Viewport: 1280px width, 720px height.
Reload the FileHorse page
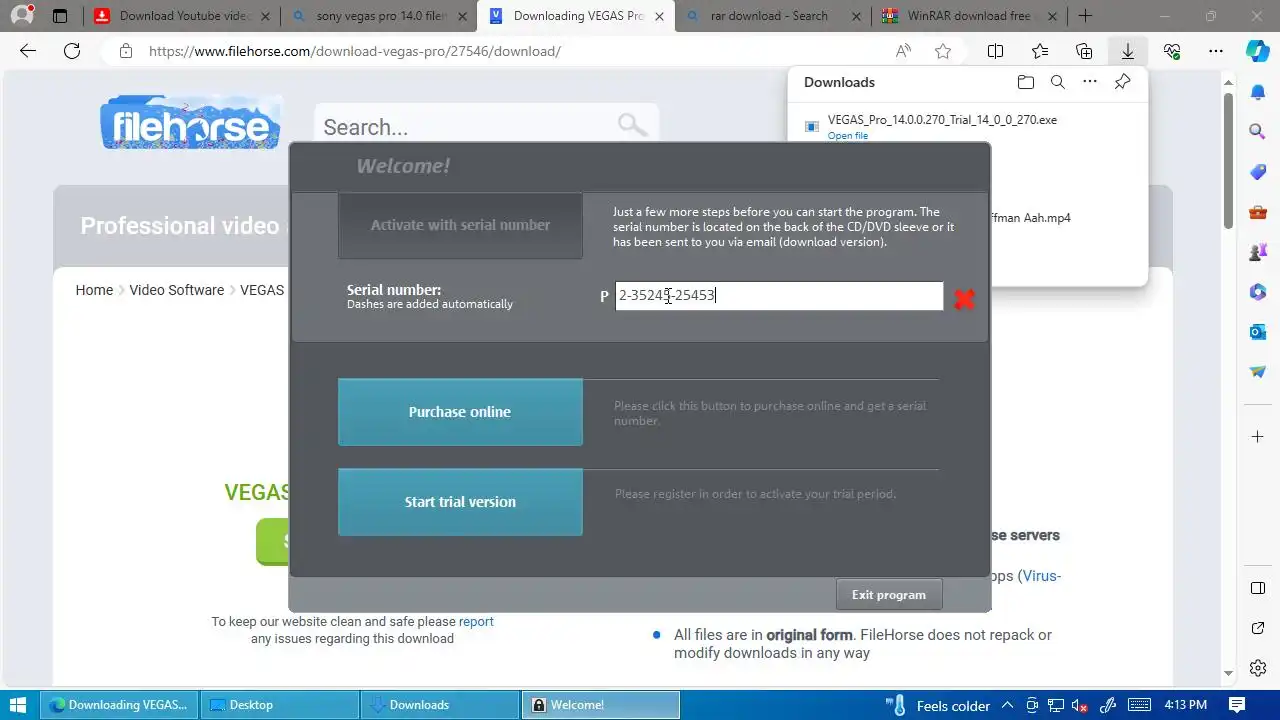pos(71,51)
